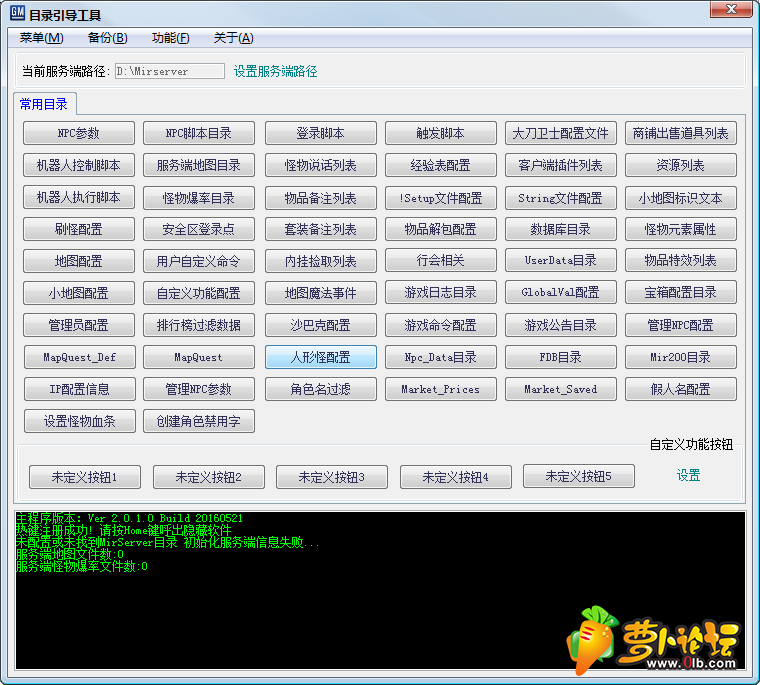Open 管理NPC配置
Image resolution: width=760 pixels, height=685 pixels.
pyautogui.click(x=681, y=325)
